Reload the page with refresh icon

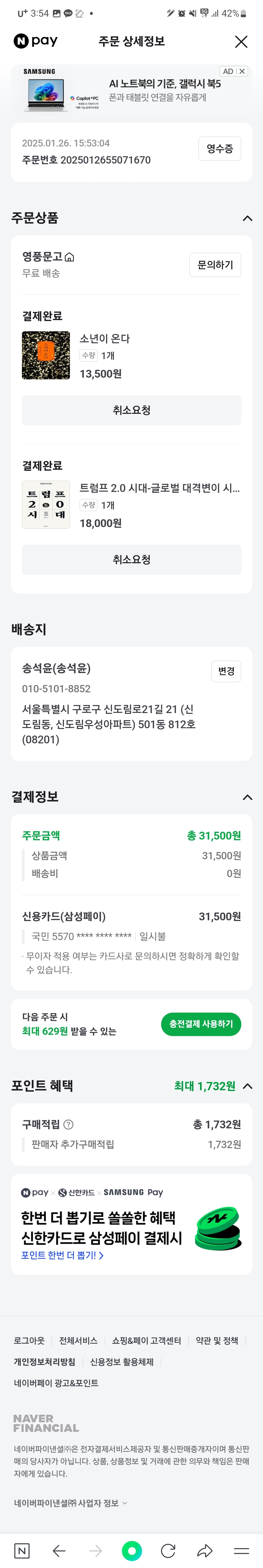click(168, 1550)
